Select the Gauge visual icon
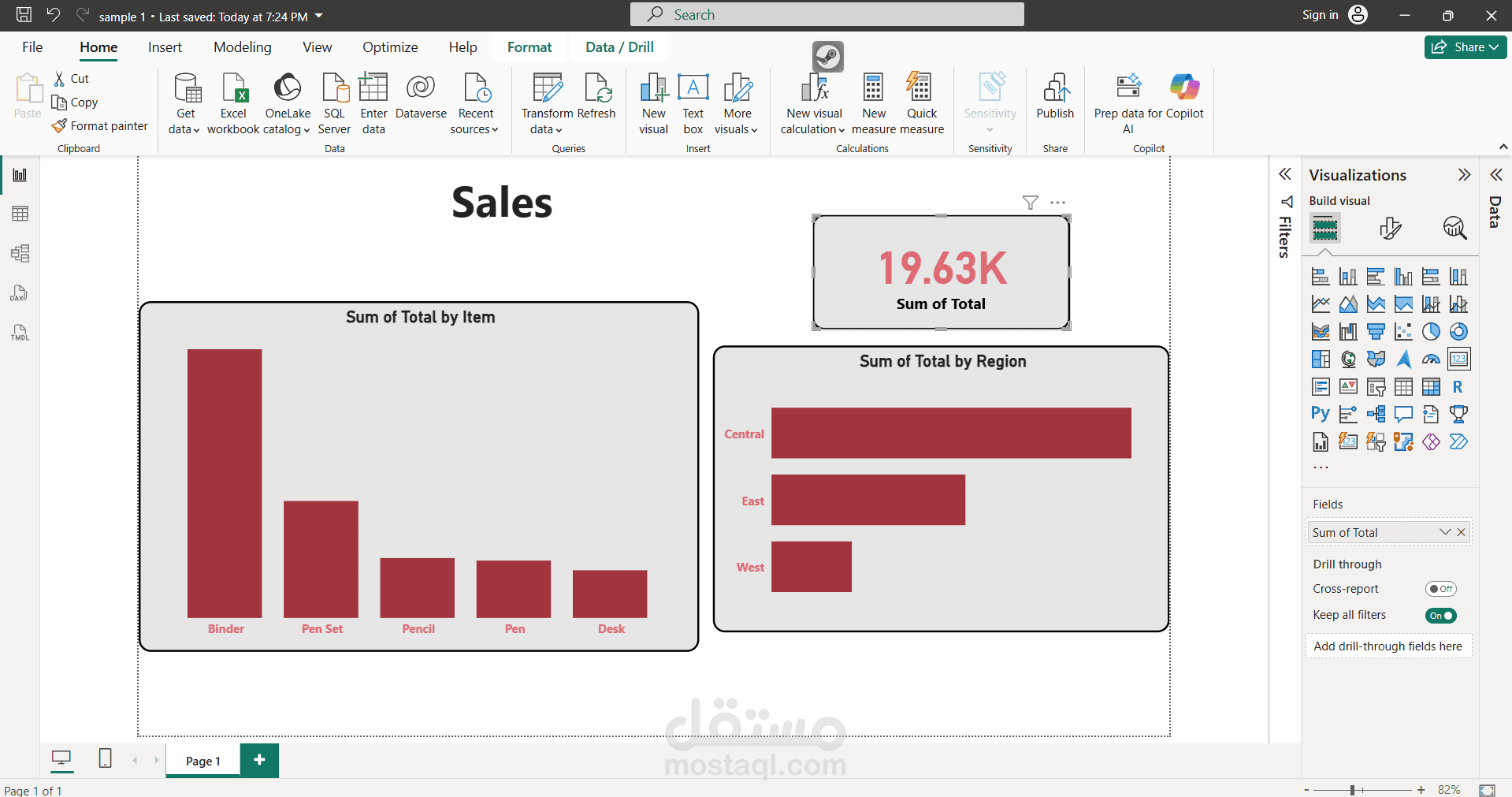This screenshot has width=1512, height=797. tap(1431, 359)
